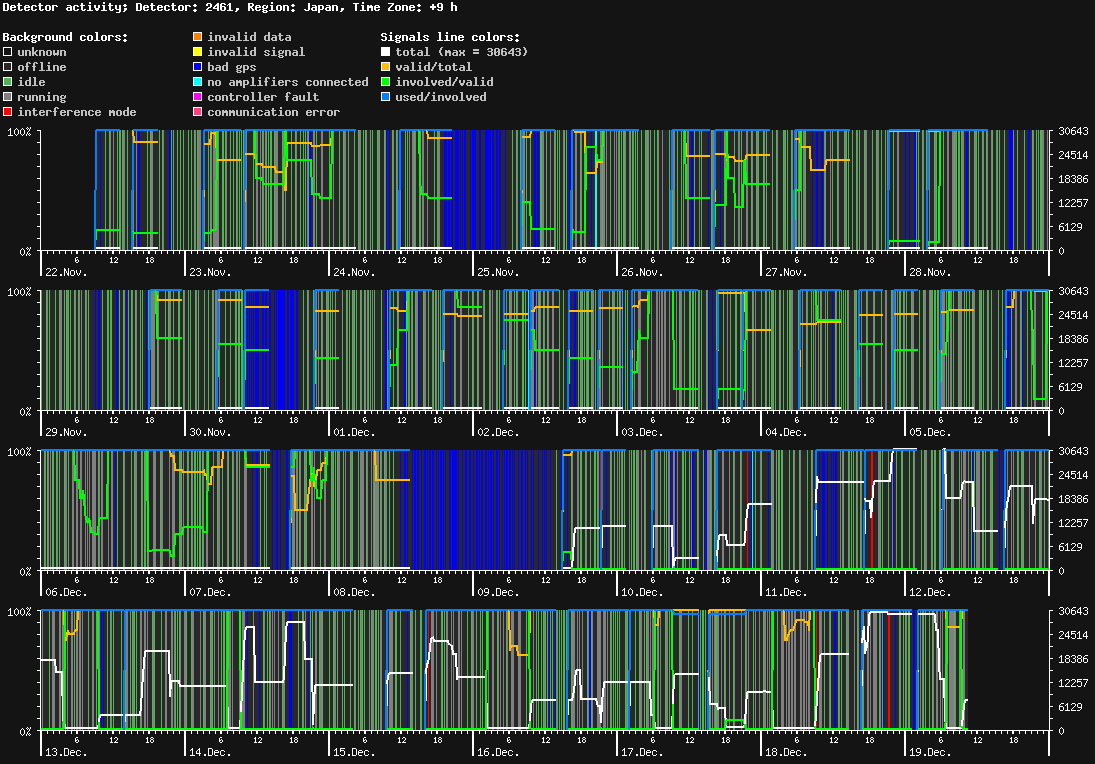This screenshot has width=1095, height=764.
Task: Click the 25.Nov. date label
Action: [496, 272]
